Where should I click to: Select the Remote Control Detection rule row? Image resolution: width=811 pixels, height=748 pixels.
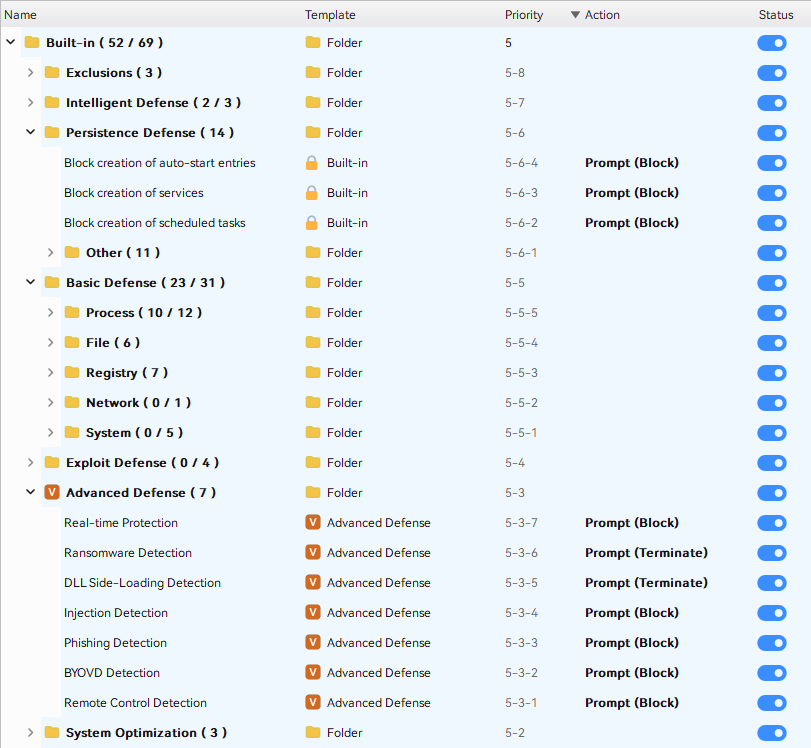[x=135, y=702]
